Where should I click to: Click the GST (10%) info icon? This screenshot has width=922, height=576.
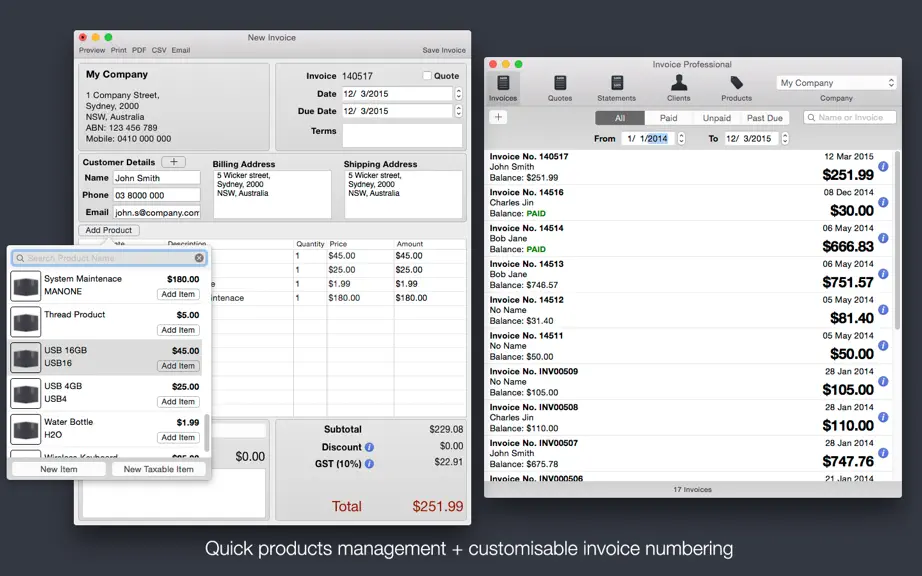(369, 464)
